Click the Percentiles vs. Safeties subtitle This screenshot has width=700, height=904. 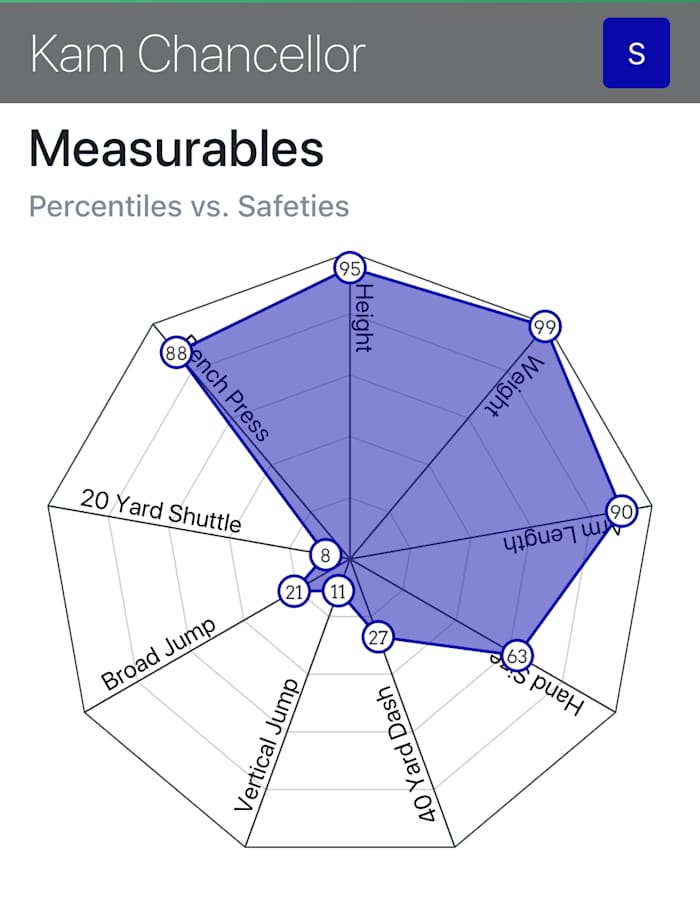[x=189, y=207]
